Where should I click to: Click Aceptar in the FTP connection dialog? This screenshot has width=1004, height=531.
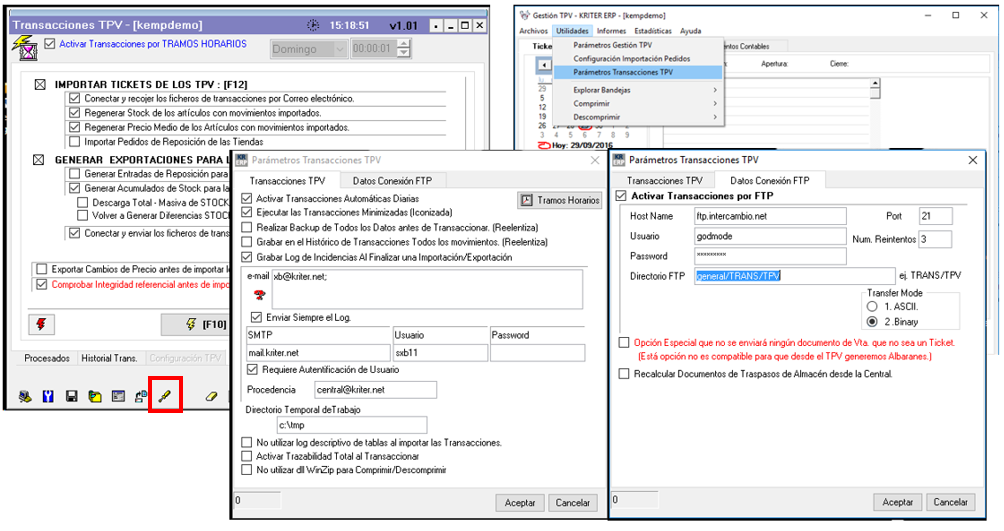897,502
